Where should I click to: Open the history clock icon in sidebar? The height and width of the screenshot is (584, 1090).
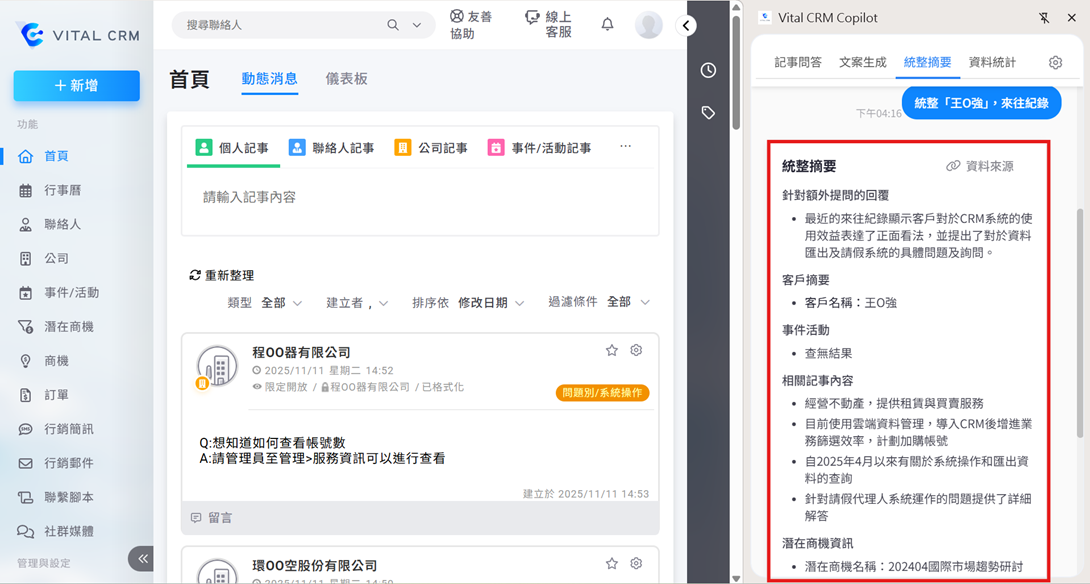point(708,70)
